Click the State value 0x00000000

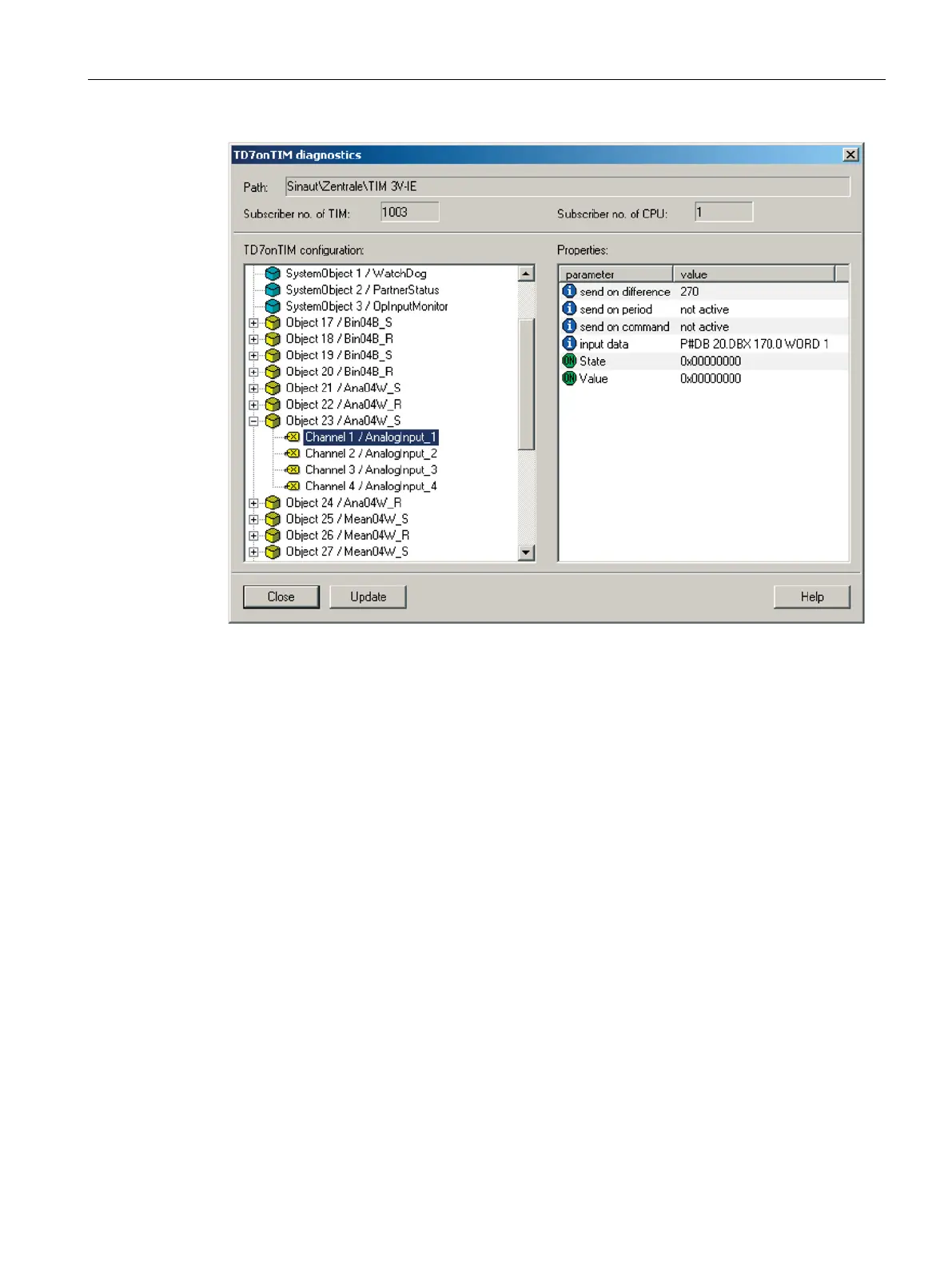711,361
